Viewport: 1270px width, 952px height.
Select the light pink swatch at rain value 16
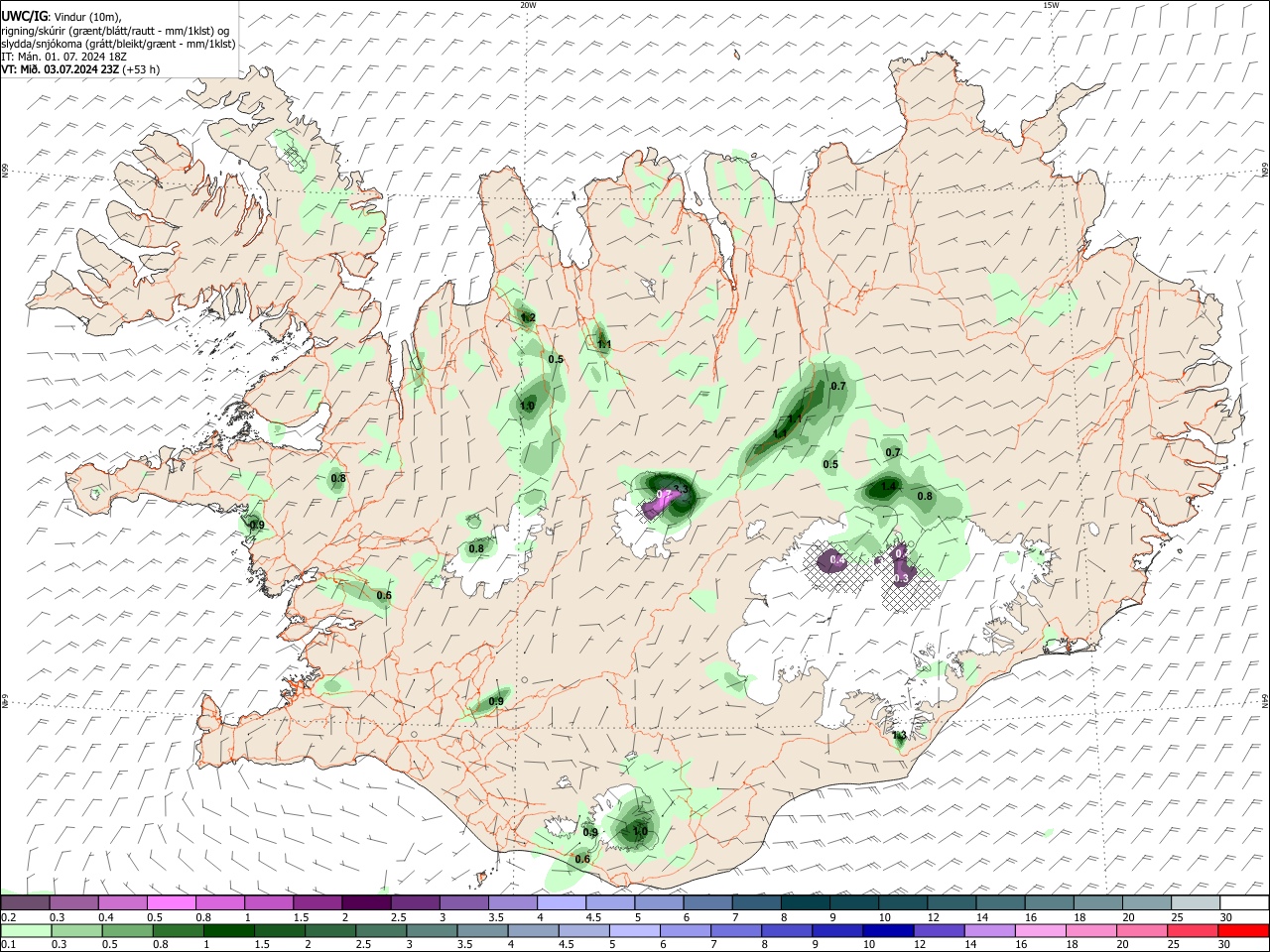coord(1039,931)
